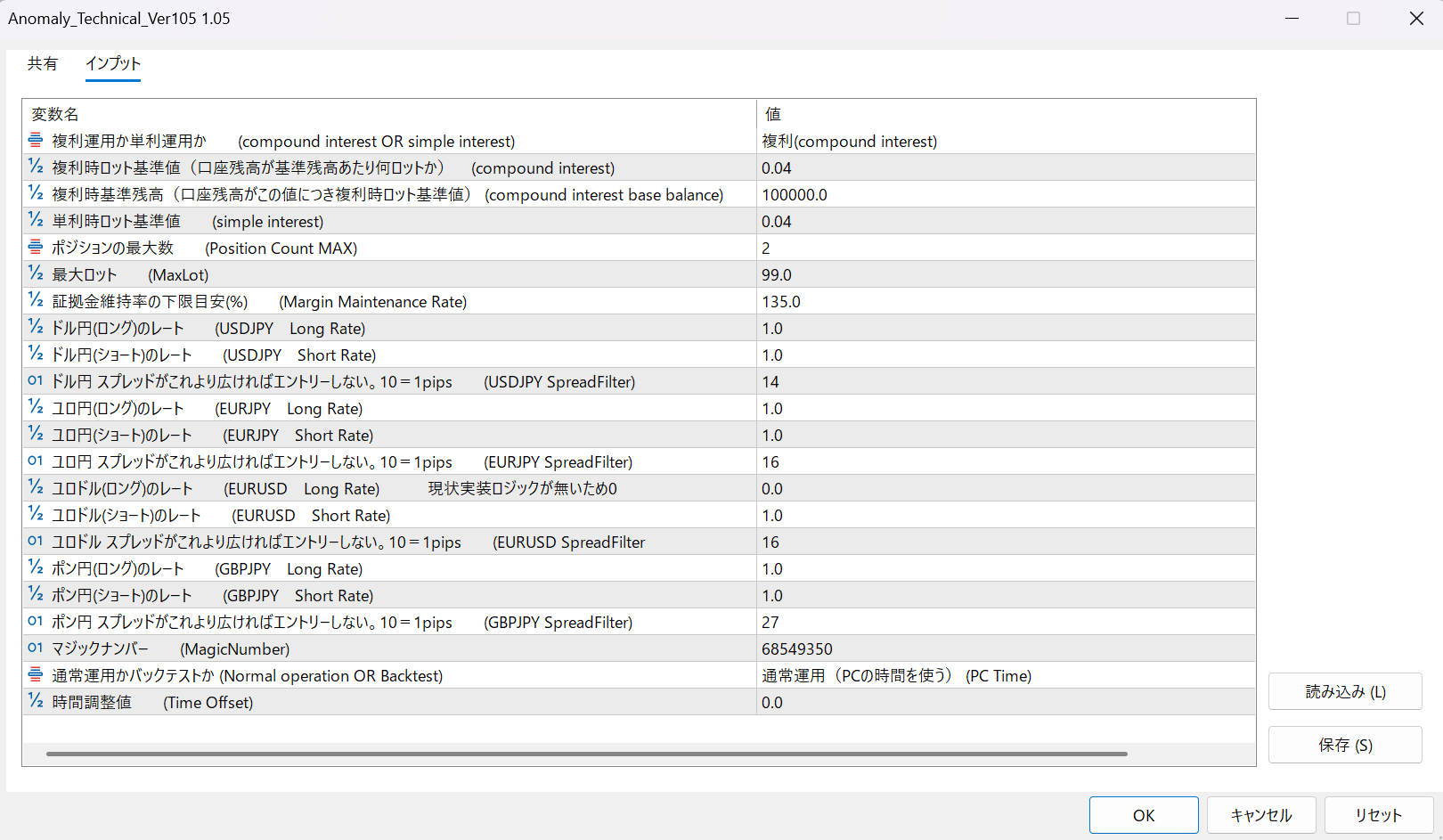Click the リセット button
This screenshot has width=1443, height=840.
(1378, 815)
